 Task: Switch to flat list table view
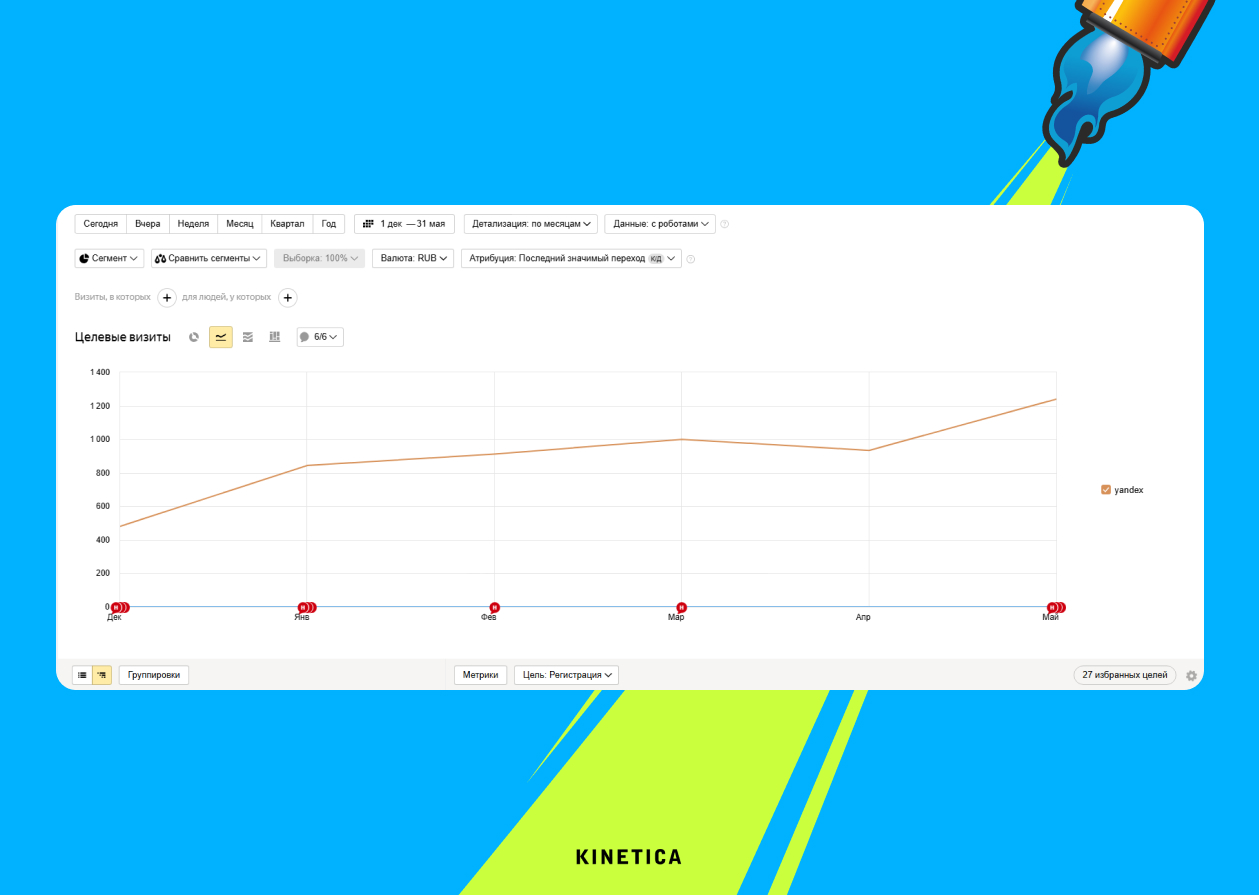pyautogui.click(x=82, y=675)
